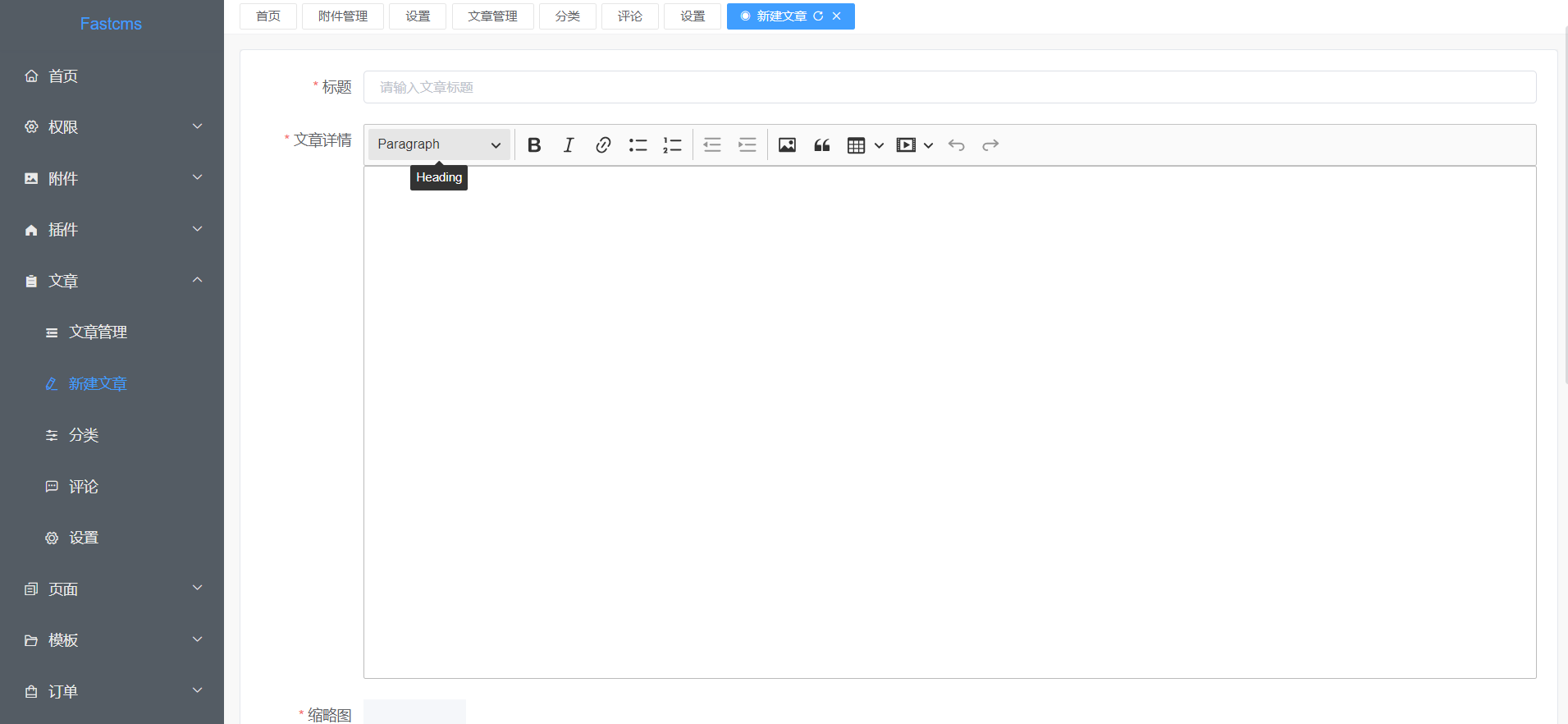Click the 标题 article title input field
Viewport: 1568px width, 724px height.
(949, 87)
